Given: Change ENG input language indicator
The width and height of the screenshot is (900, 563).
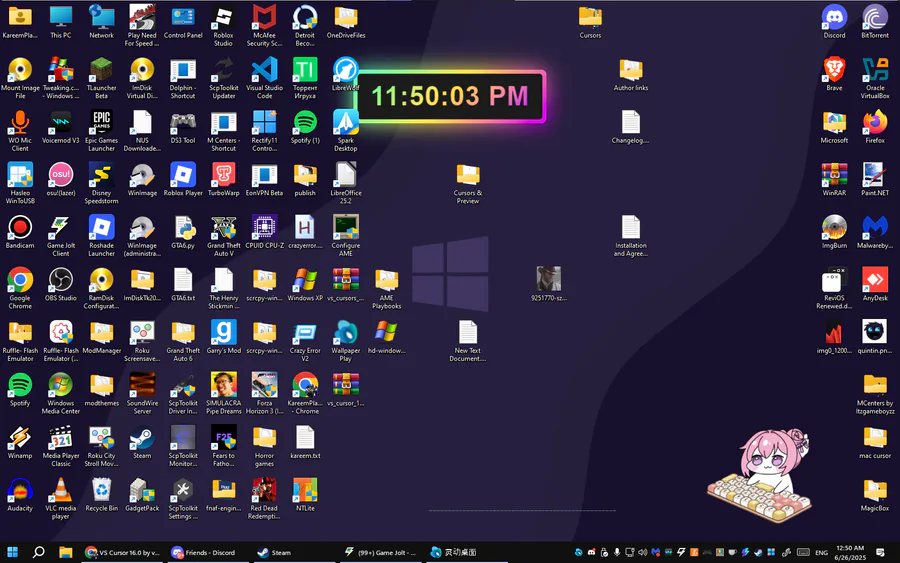Looking at the screenshot, I should click(821, 553).
